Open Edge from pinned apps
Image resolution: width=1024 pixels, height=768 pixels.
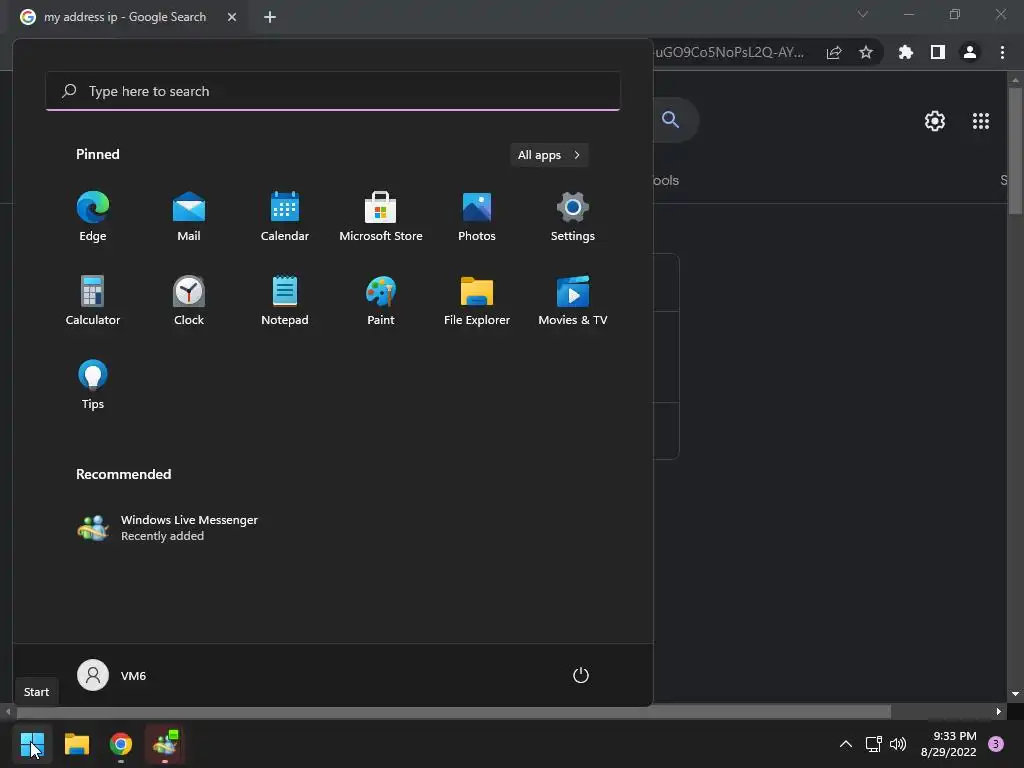[93, 217]
